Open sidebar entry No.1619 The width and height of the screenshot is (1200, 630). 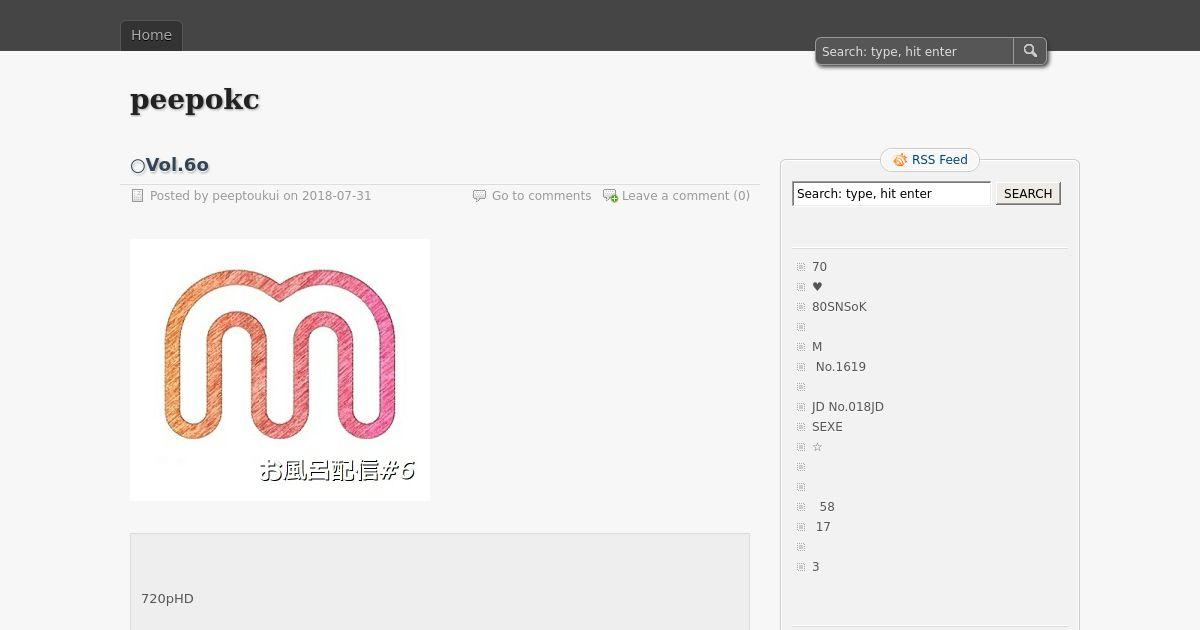point(840,367)
